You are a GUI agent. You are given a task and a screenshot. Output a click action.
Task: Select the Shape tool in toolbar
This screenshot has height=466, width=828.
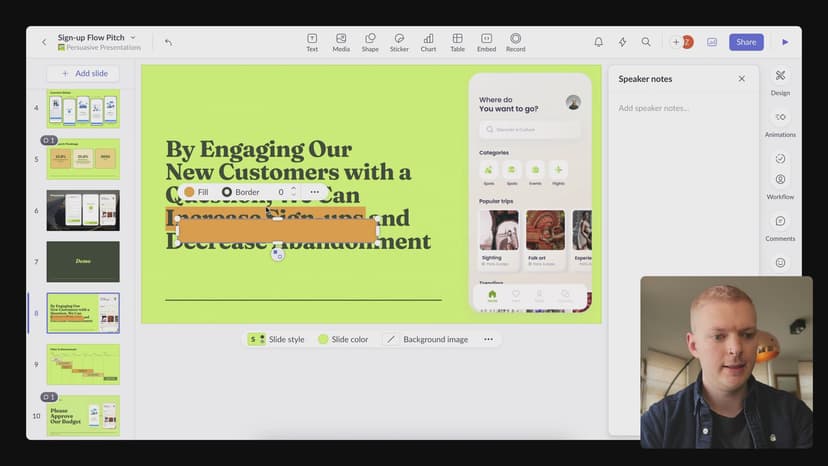click(x=370, y=42)
